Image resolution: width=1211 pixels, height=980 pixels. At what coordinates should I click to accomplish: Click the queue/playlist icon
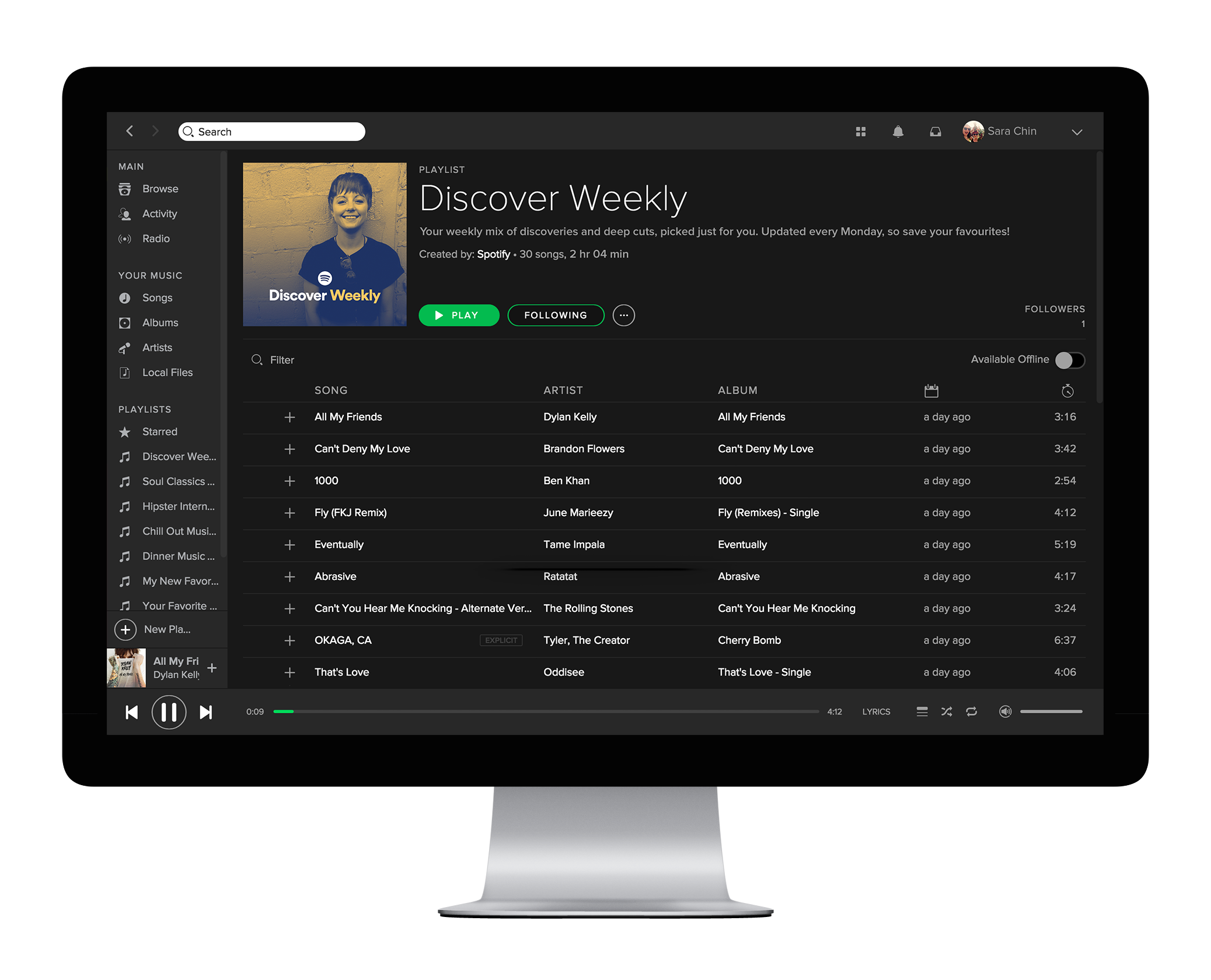tap(920, 712)
